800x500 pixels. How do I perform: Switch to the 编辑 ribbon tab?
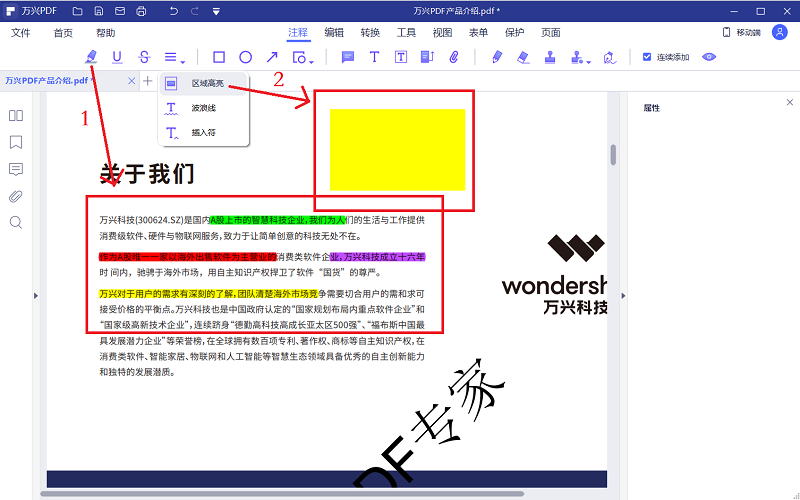334,33
